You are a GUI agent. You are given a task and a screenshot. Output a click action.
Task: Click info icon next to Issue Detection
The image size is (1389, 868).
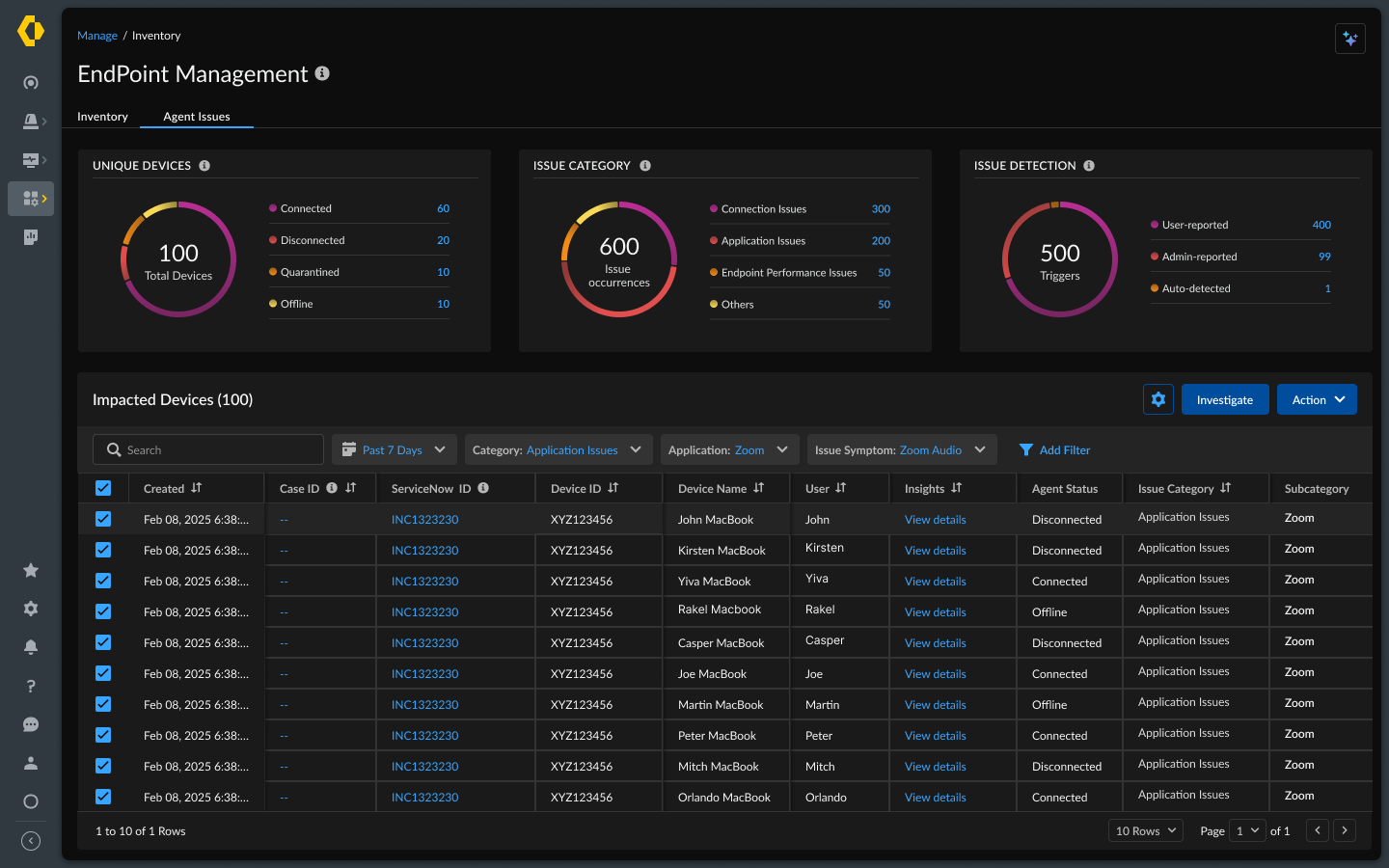pyautogui.click(x=1089, y=166)
